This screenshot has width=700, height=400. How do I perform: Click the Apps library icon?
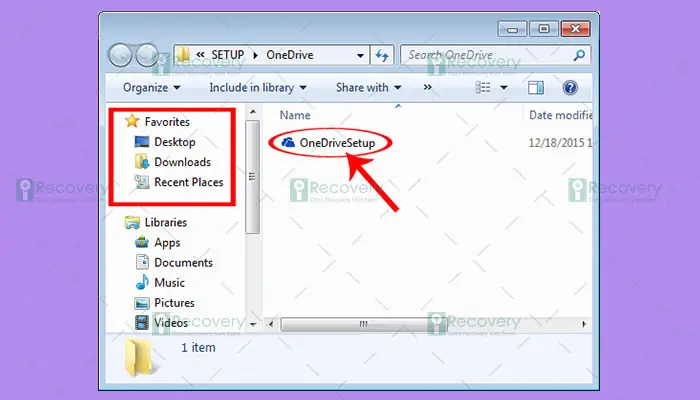point(142,242)
